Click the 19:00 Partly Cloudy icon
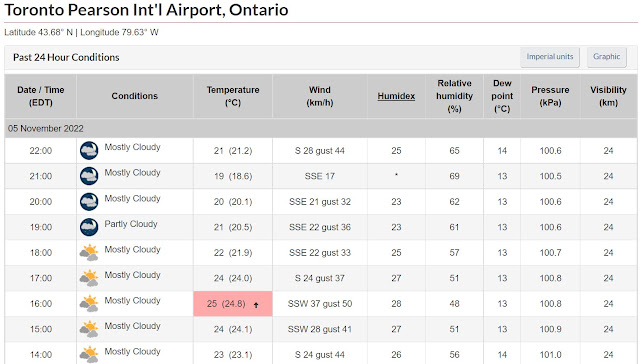 89,227
